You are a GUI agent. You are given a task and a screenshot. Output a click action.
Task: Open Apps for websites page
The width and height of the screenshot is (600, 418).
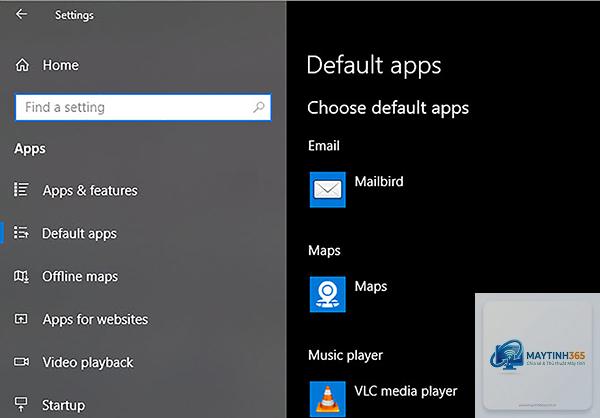pyautogui.click(x=95, y=319)
